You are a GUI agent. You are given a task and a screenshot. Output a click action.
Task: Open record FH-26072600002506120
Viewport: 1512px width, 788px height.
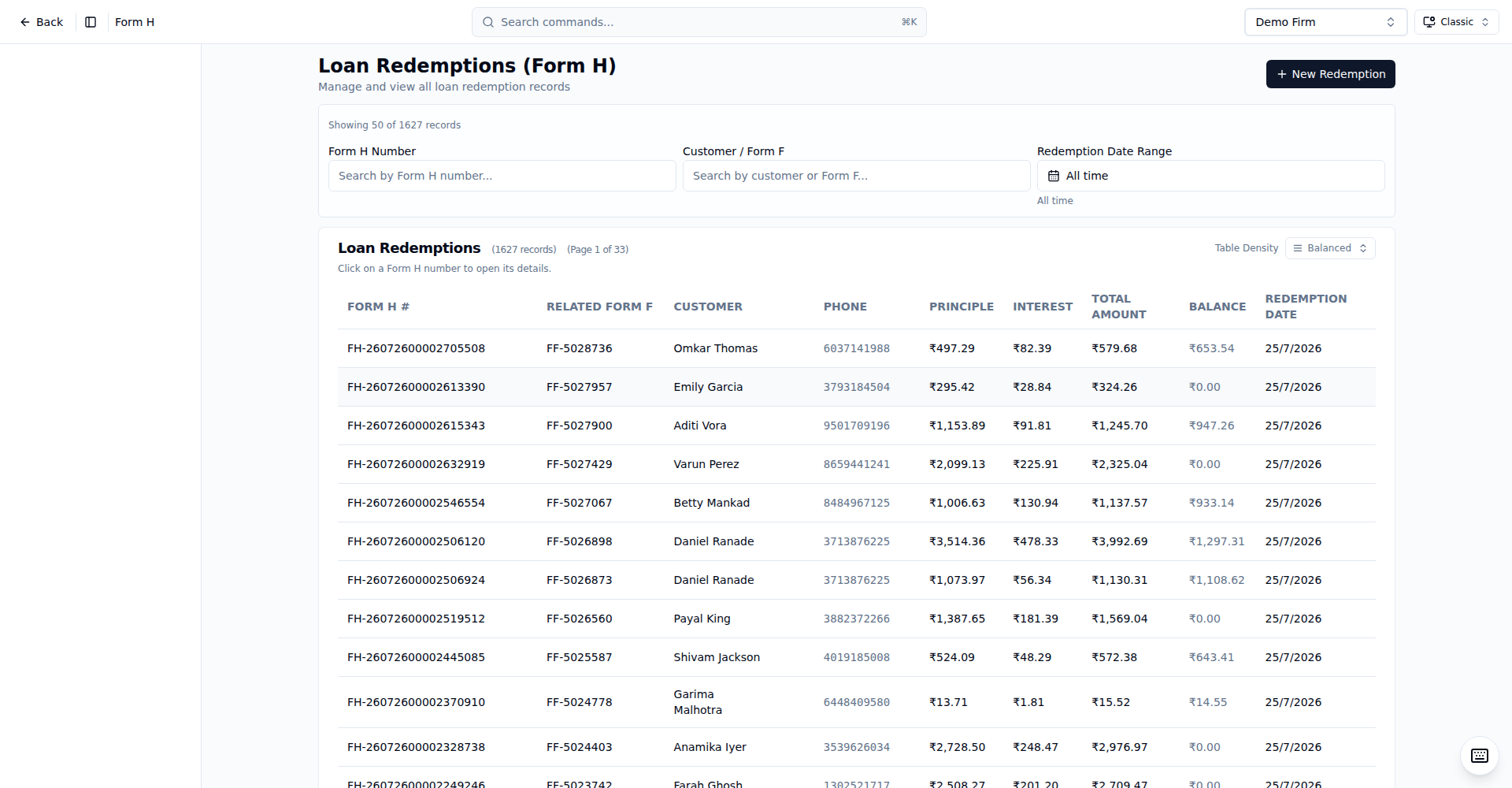[416, 541]
